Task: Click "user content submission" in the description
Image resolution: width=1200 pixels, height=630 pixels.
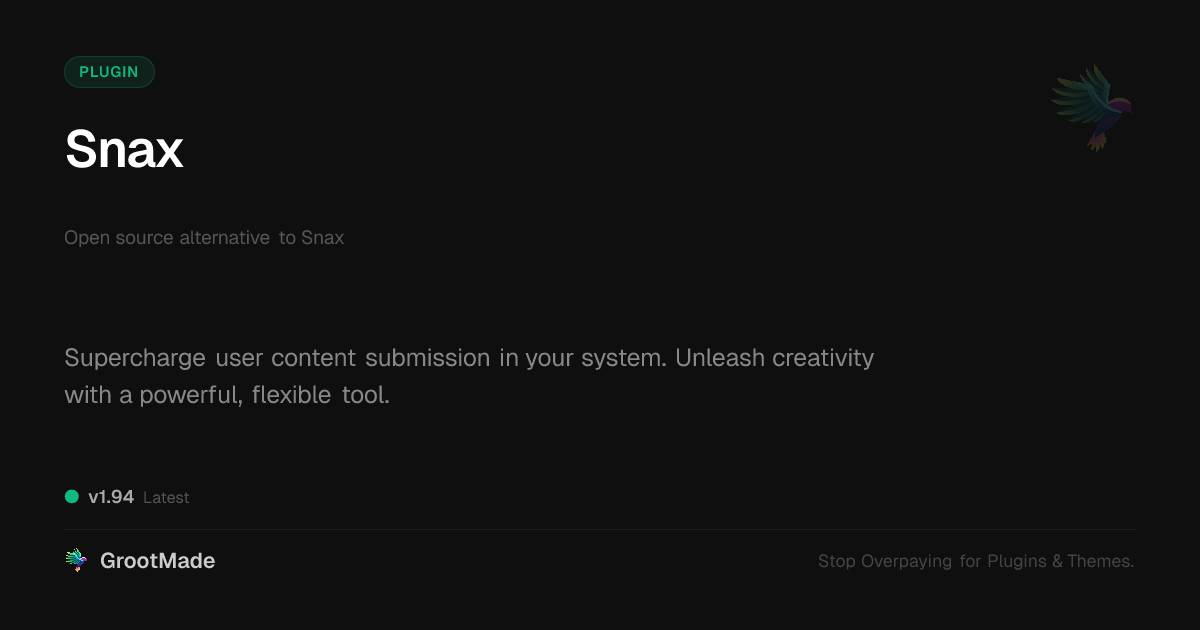Action: point(352,358)
